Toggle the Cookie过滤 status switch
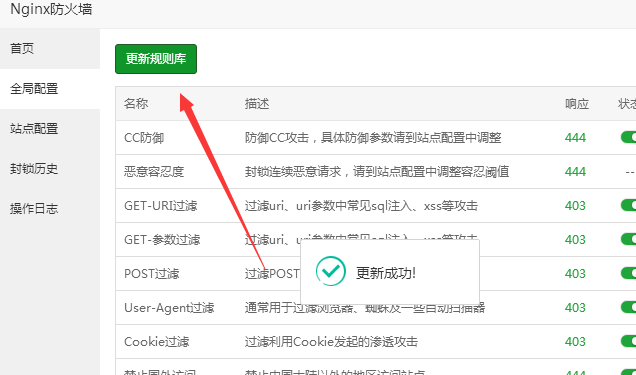The width and height of the screenshot is (636, 375). click(x=628, y=341)
